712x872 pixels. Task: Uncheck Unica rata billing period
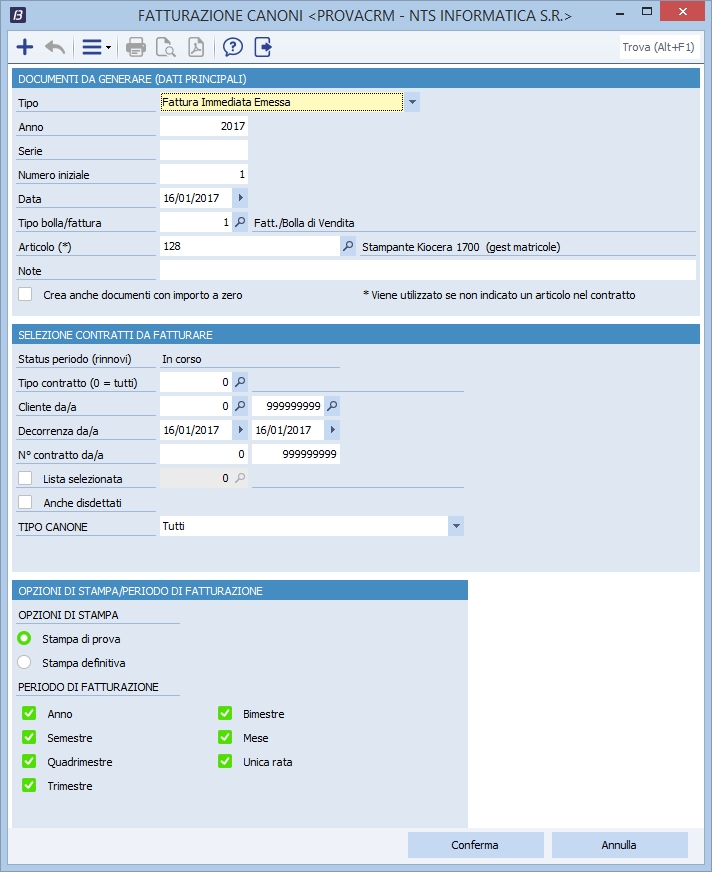[x=225, y=761]
